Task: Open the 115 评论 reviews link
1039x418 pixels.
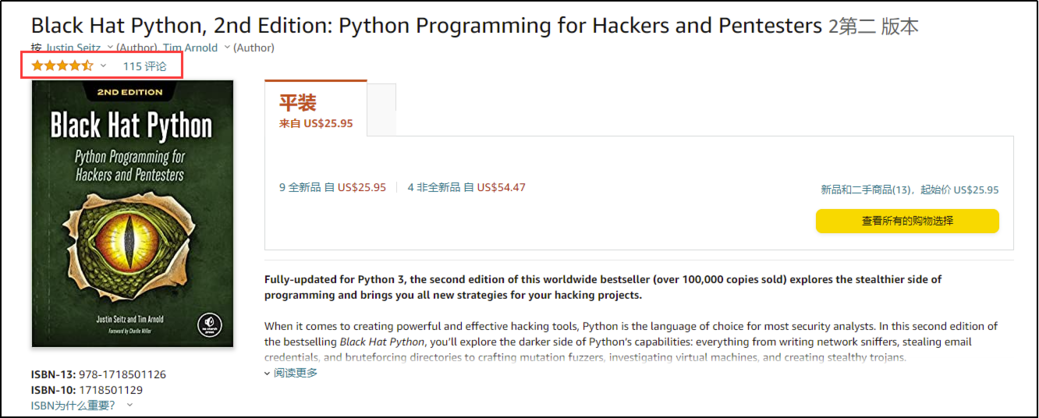Action: [x=144, y=66]
